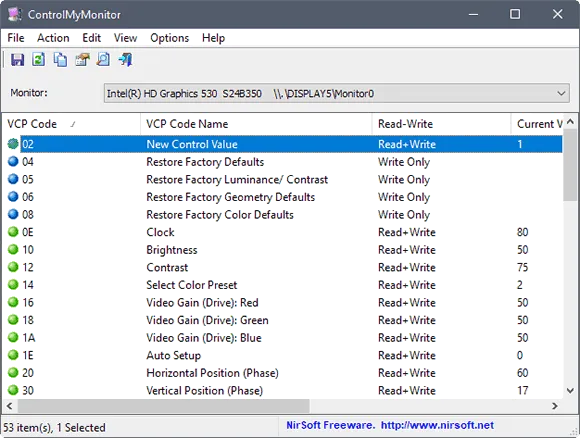This screenshot has height=438, width=580.
Task: Click the green dot beside code 20
Action: (13, 372)
